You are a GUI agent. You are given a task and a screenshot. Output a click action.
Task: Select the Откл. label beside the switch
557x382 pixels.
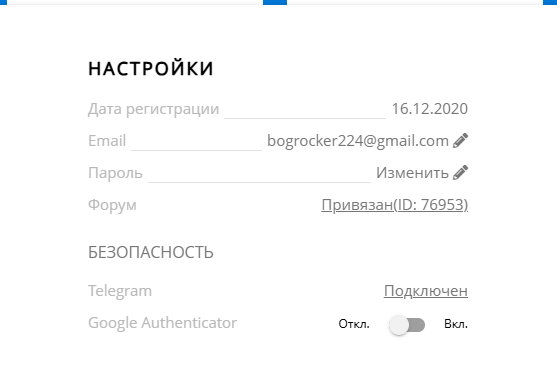click(354, 324)
